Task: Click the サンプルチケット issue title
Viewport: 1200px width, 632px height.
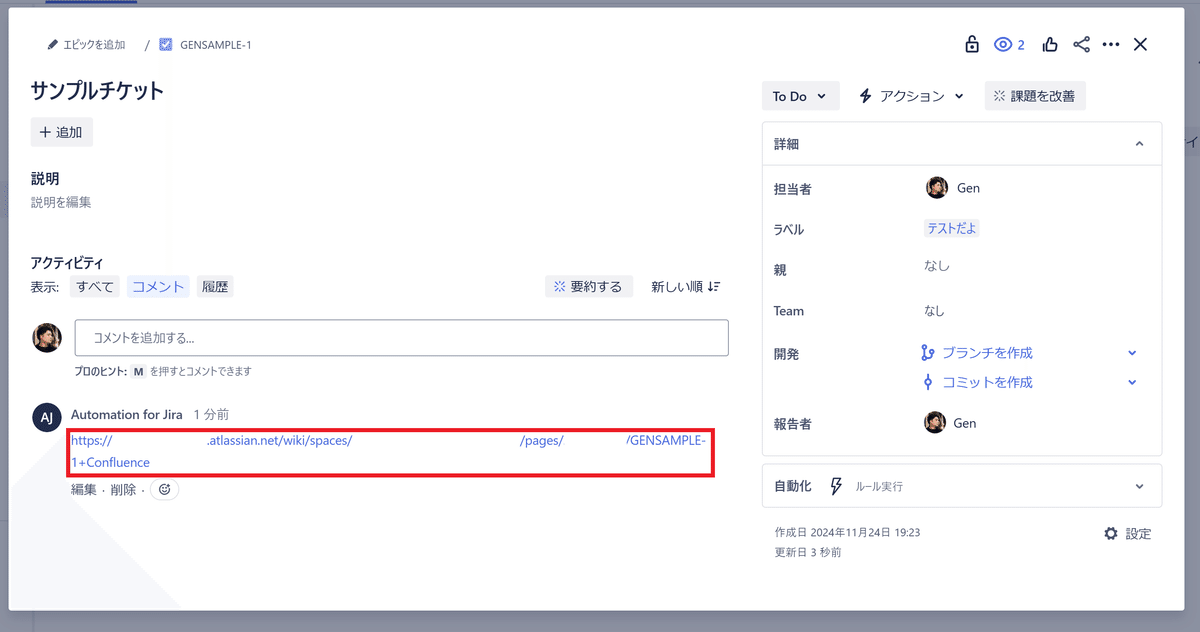Action: [x=98, y=91]
